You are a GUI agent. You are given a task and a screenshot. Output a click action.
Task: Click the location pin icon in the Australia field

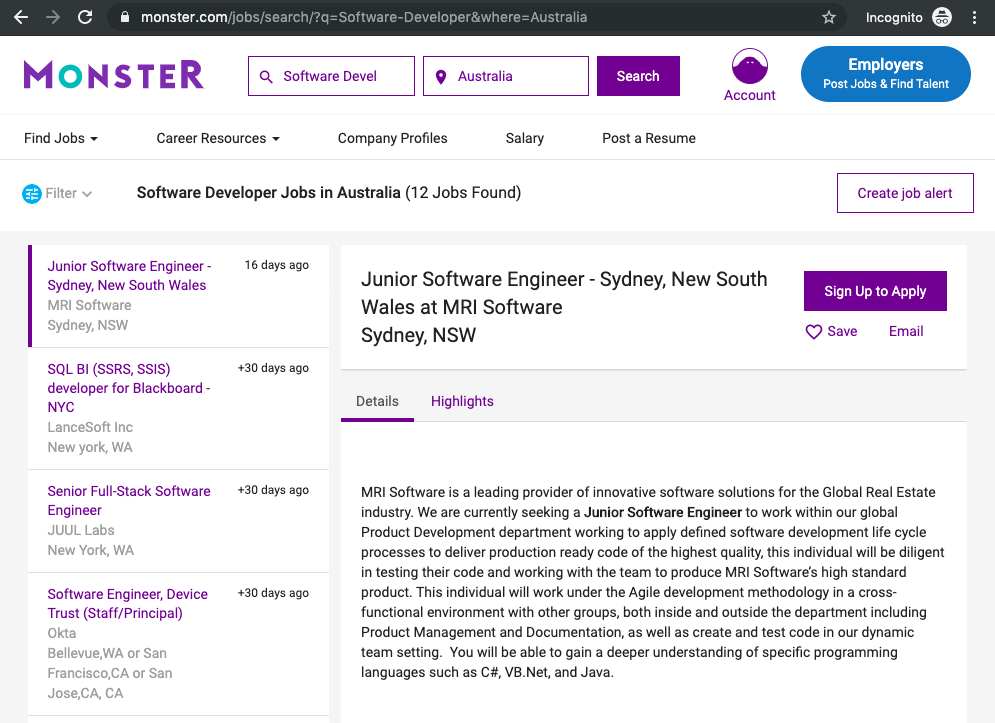tap(441, 77)
